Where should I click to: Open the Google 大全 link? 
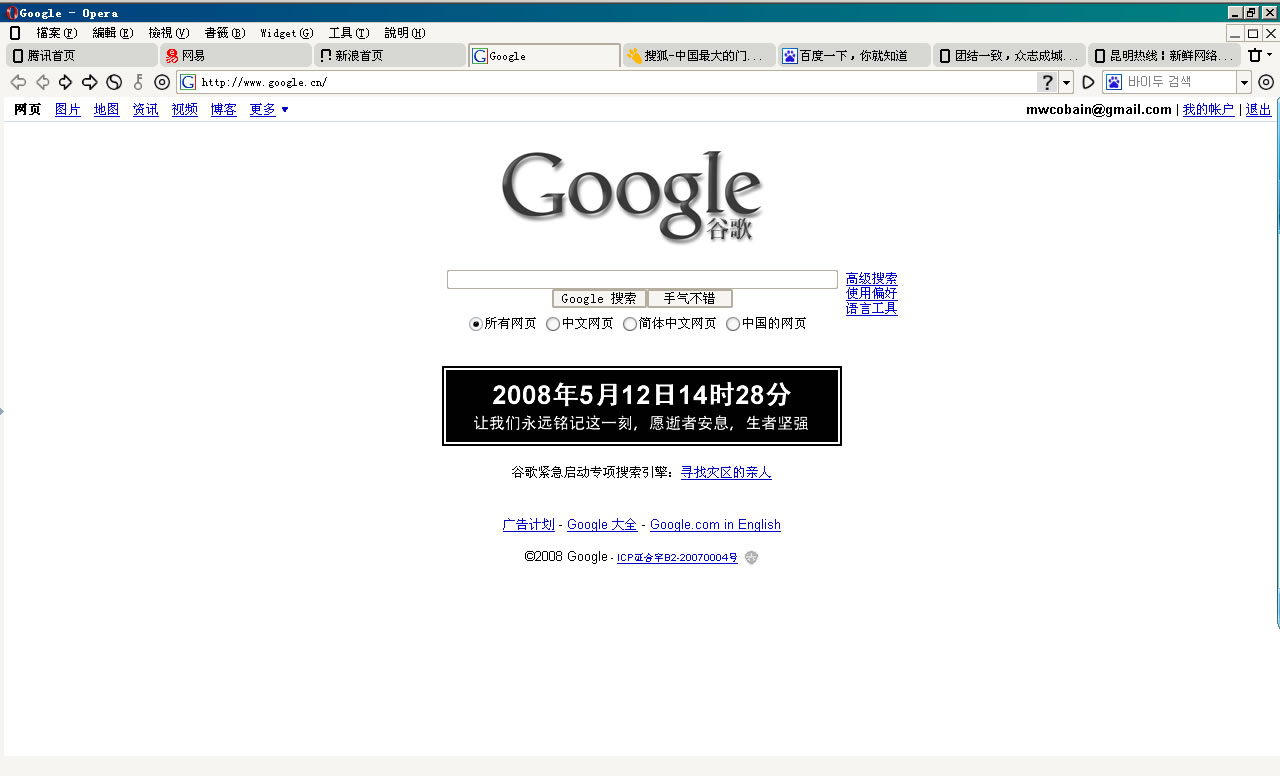602,525
